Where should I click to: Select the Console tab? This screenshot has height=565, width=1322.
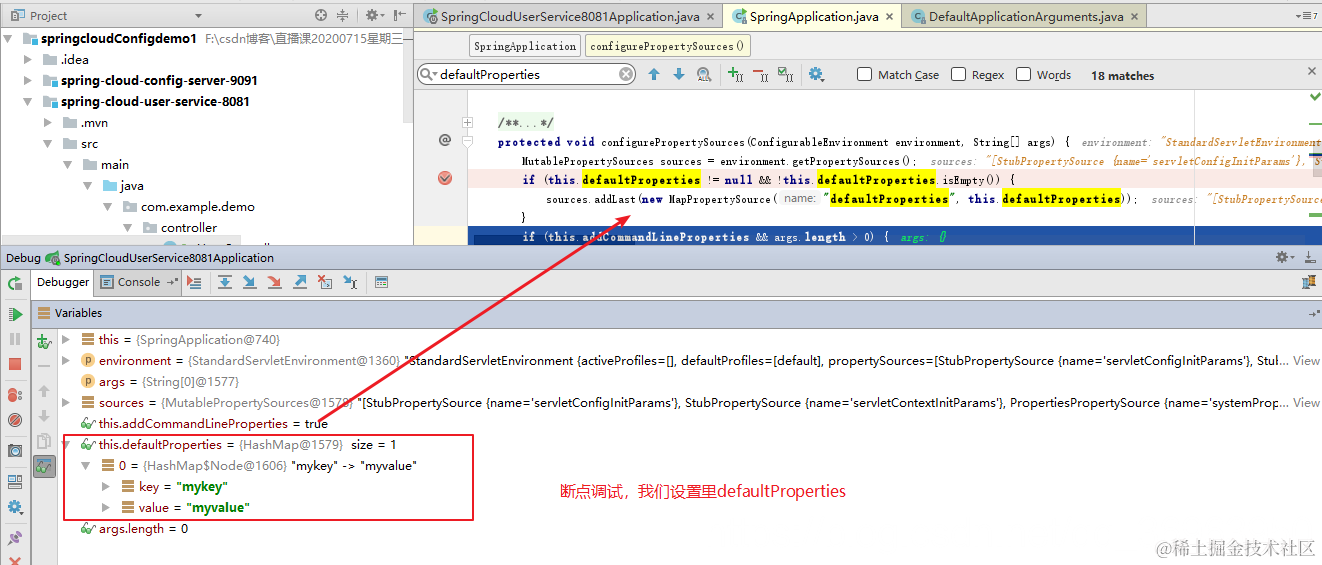tap(139, 282)
